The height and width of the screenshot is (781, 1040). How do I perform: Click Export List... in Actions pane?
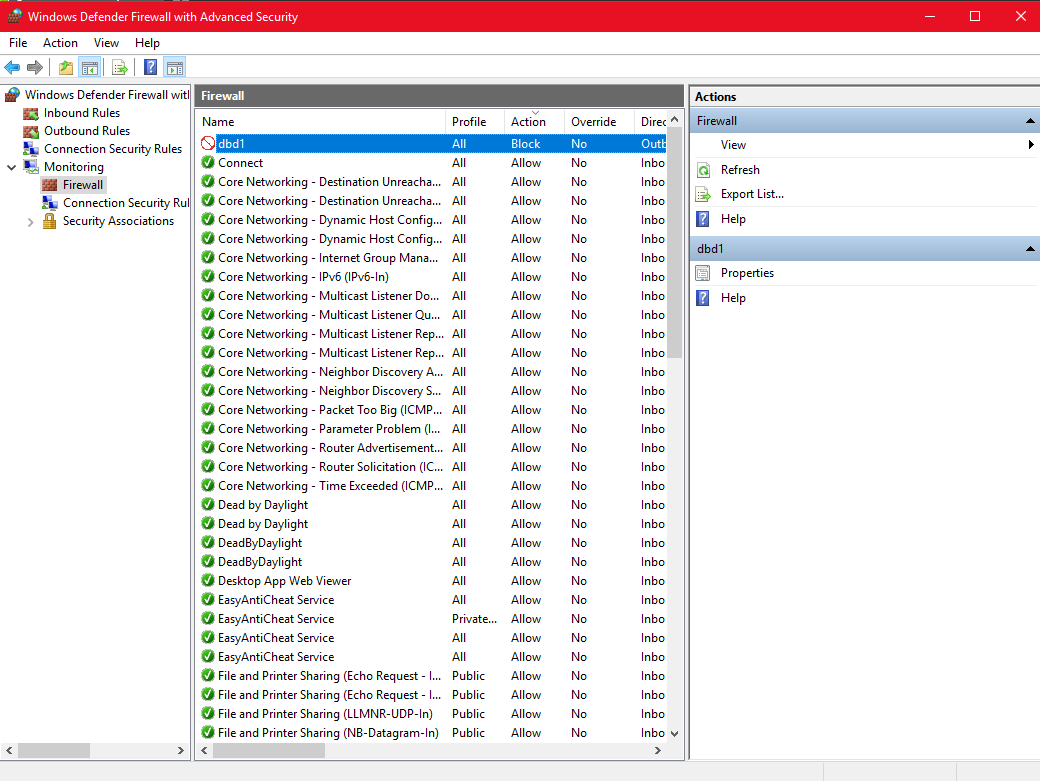coord(752,194)
